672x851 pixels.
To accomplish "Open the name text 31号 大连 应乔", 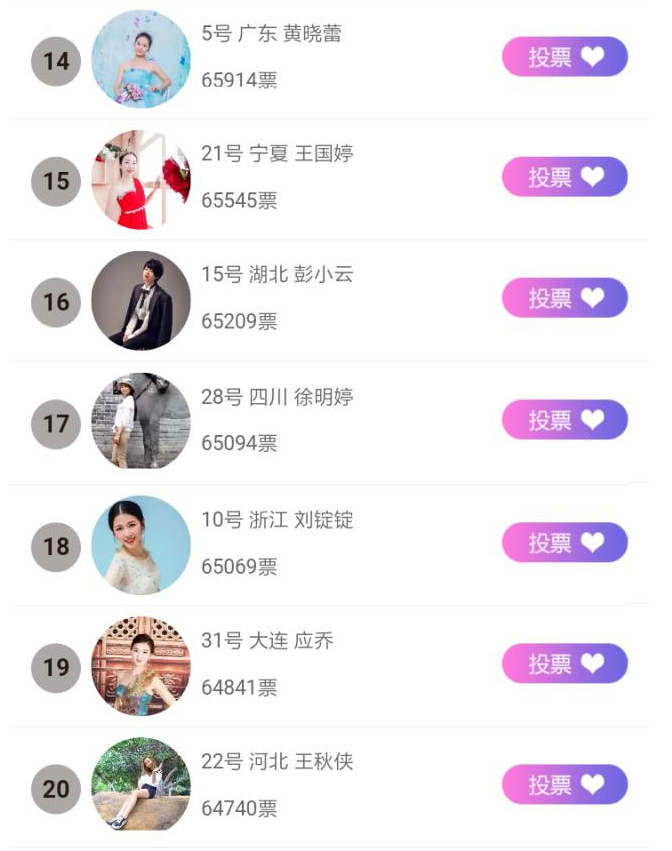I will point(267,641).
